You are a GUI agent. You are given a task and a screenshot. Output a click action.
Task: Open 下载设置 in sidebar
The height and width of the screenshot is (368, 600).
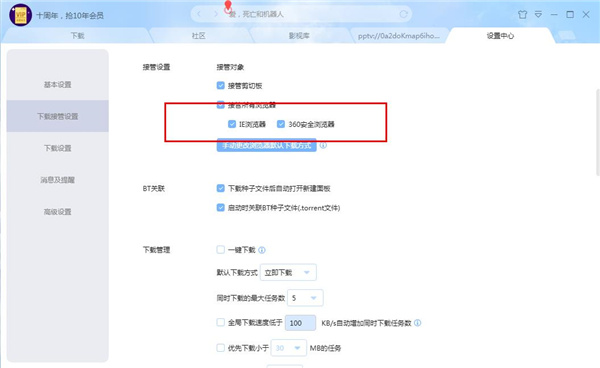57,148
